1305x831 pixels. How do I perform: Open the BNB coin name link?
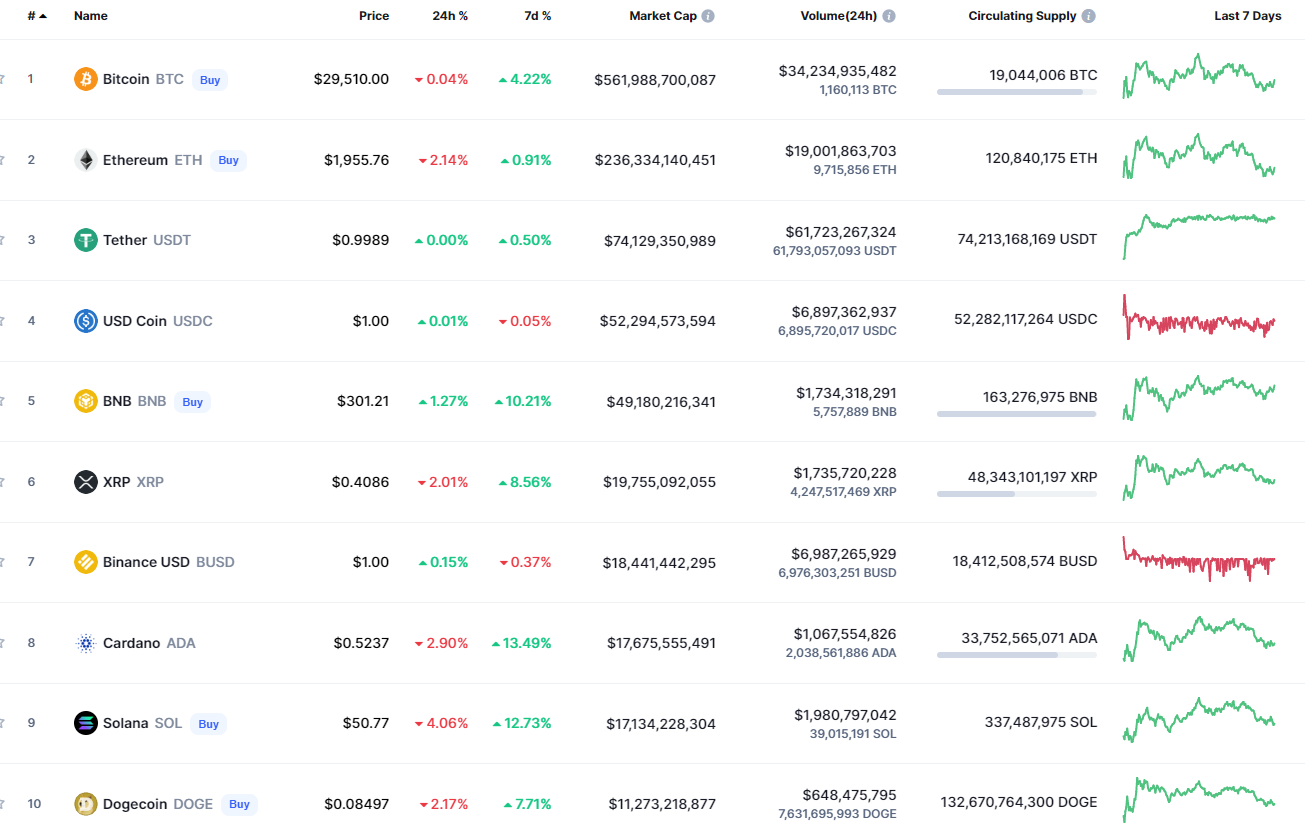[x=117, y=401]
